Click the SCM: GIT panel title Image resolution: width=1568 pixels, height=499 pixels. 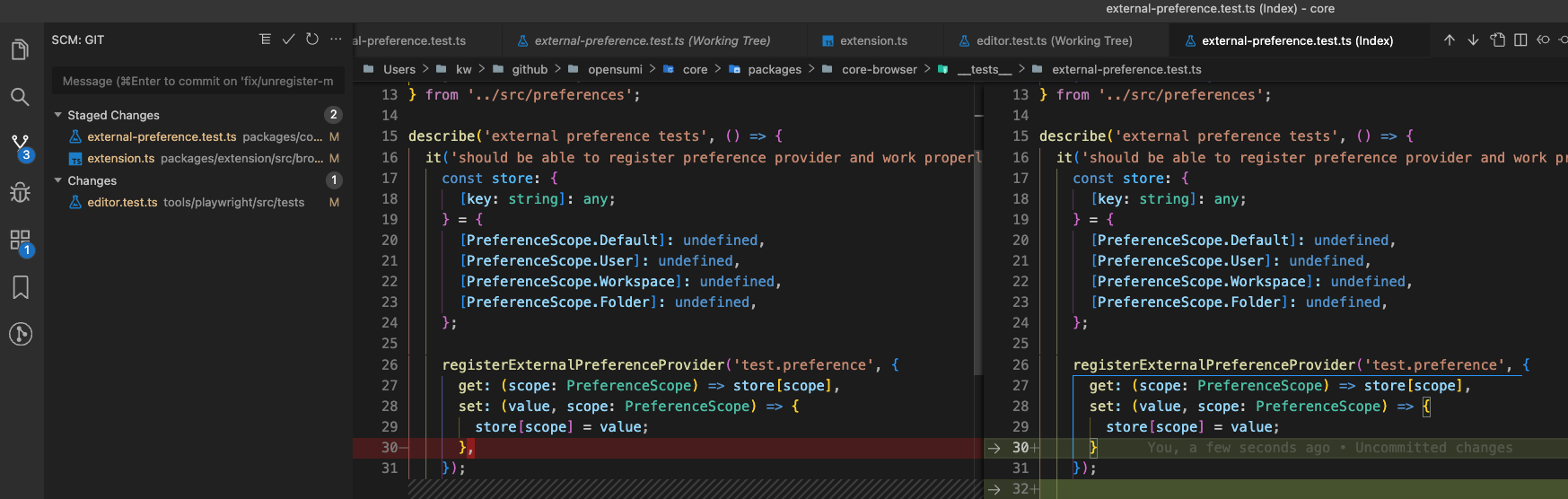78,40
